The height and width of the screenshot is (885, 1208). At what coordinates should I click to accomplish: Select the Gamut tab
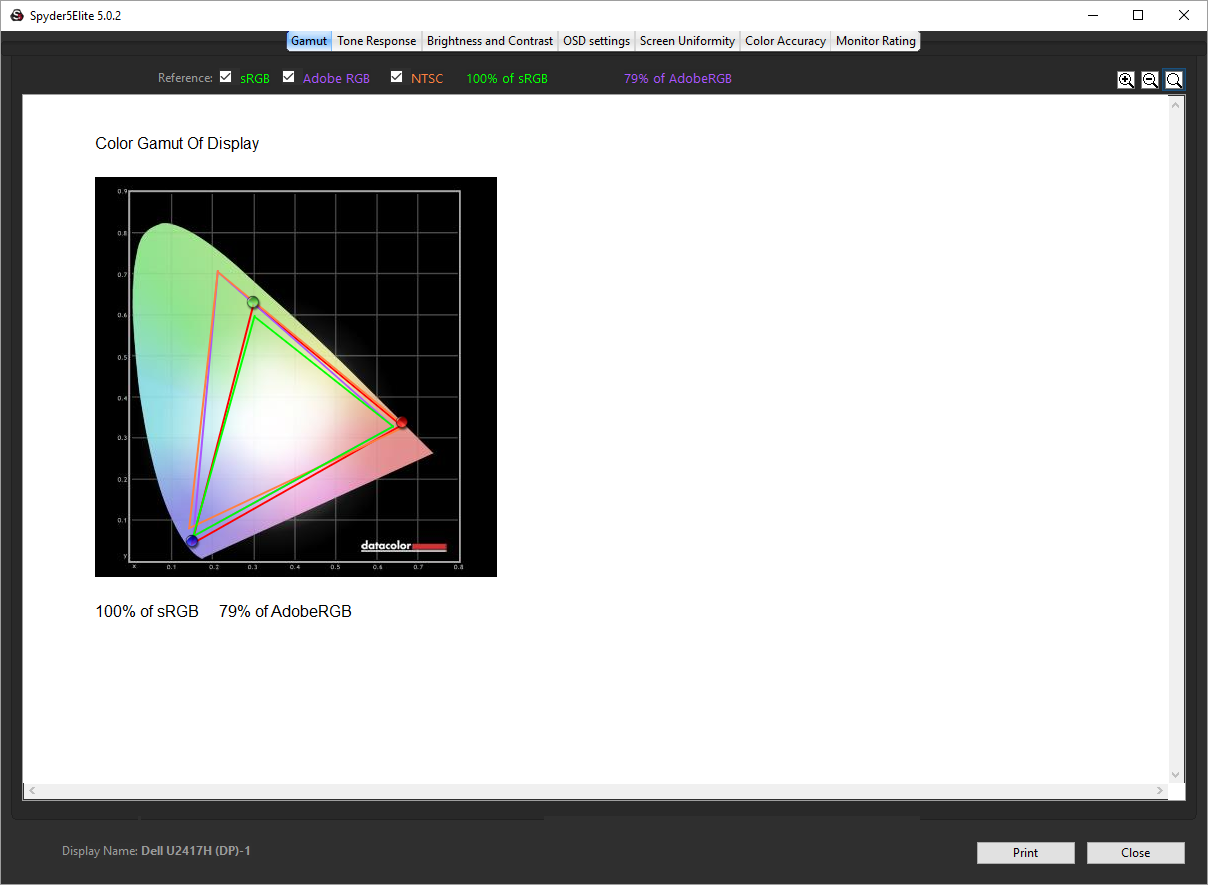point(309,41)
